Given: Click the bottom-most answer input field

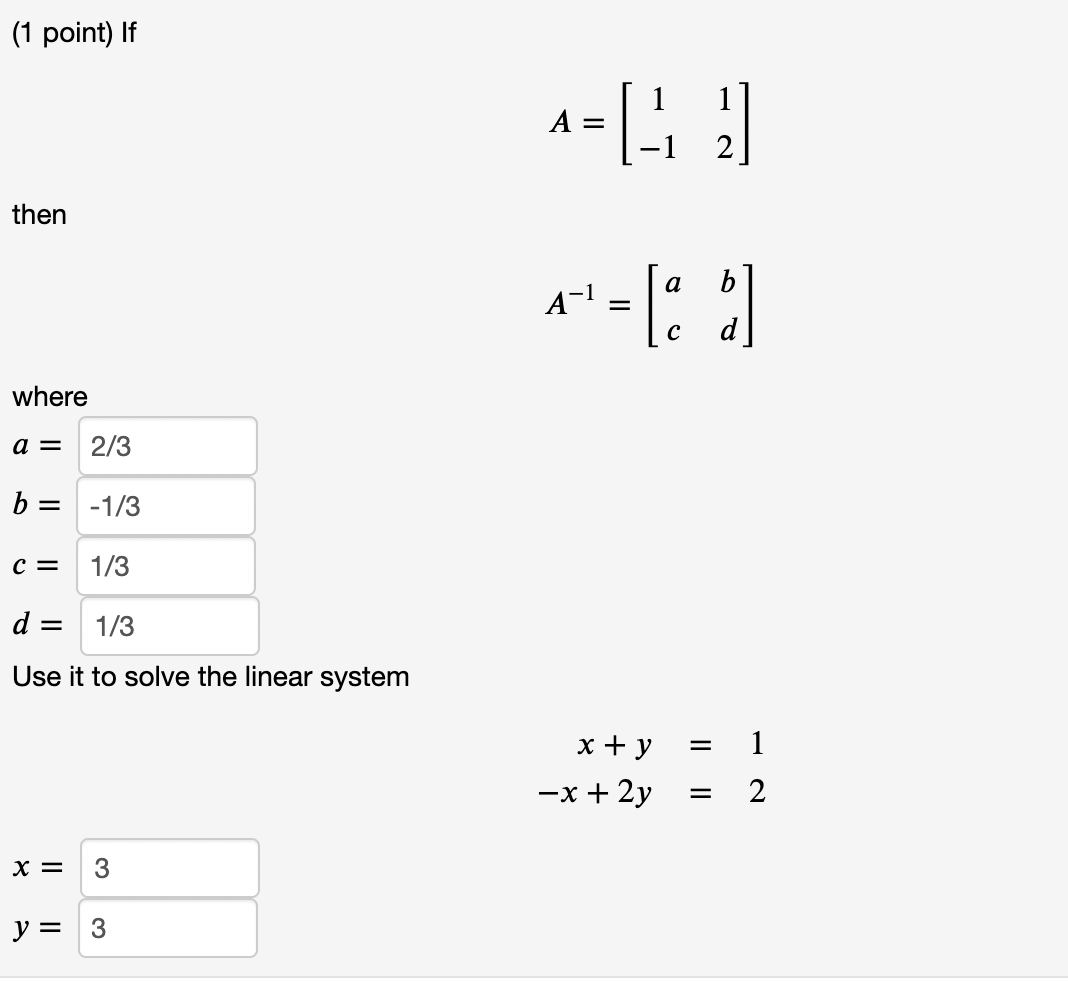Looking at the screenshot, I should tap(165, 928).
